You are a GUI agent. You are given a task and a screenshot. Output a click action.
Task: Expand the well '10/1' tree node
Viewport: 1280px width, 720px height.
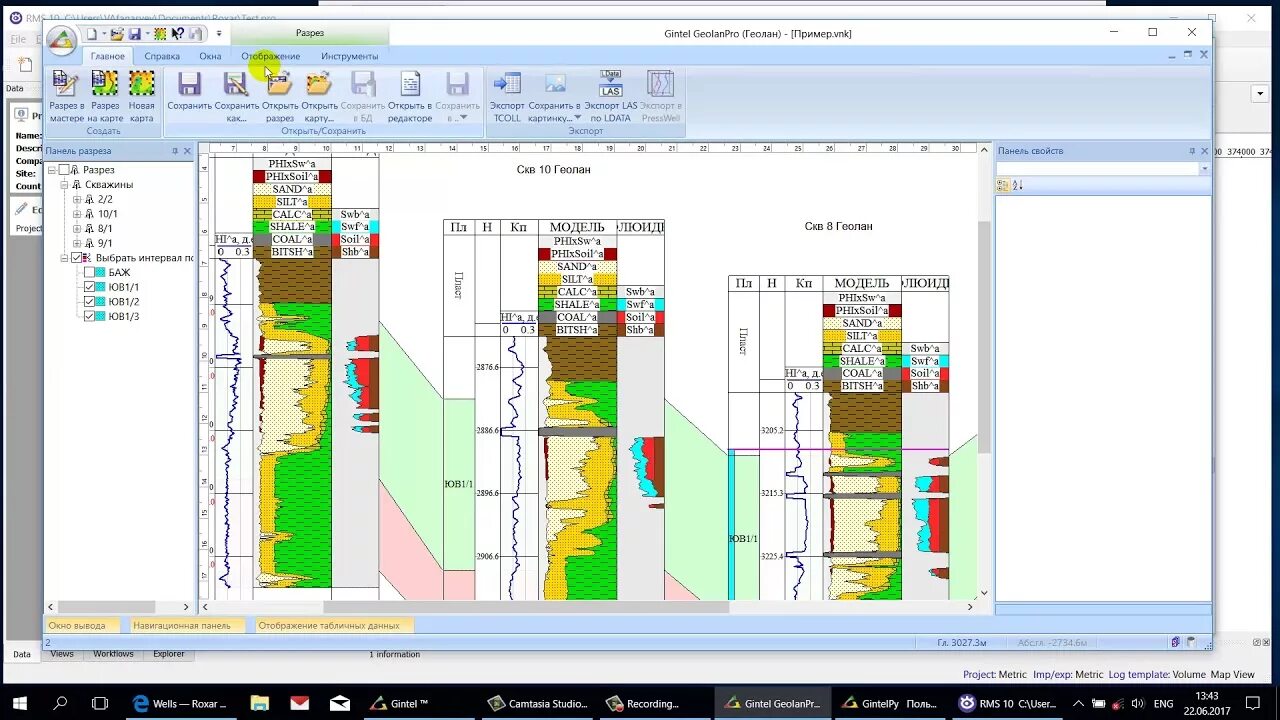pos(77,214)
